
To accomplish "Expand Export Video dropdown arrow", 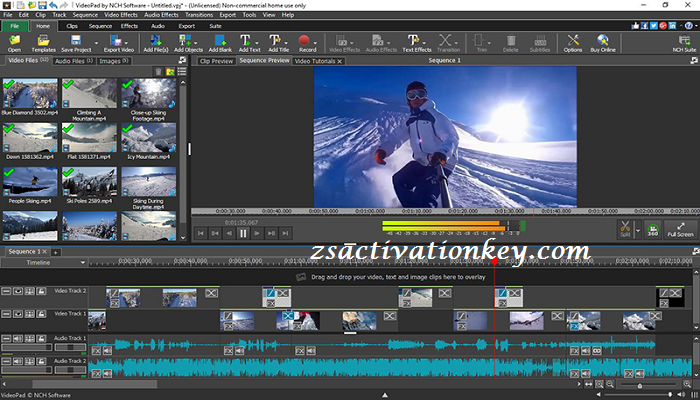I will [126, 43].
